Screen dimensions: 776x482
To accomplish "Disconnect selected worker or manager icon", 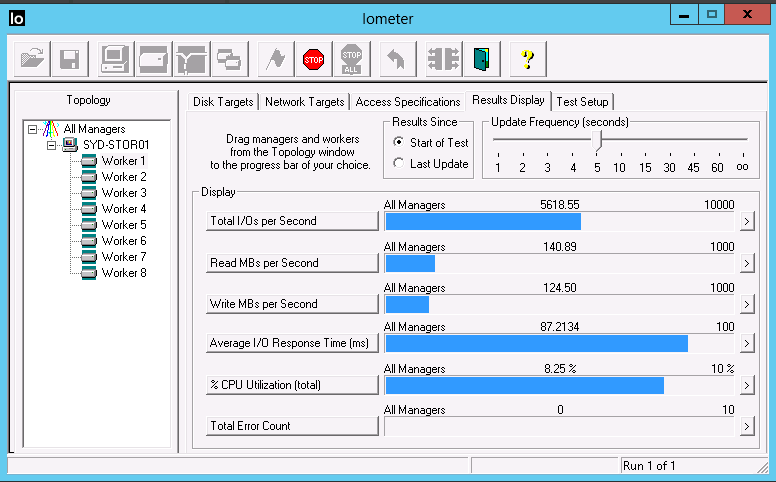I will click(x=444, y=59).
